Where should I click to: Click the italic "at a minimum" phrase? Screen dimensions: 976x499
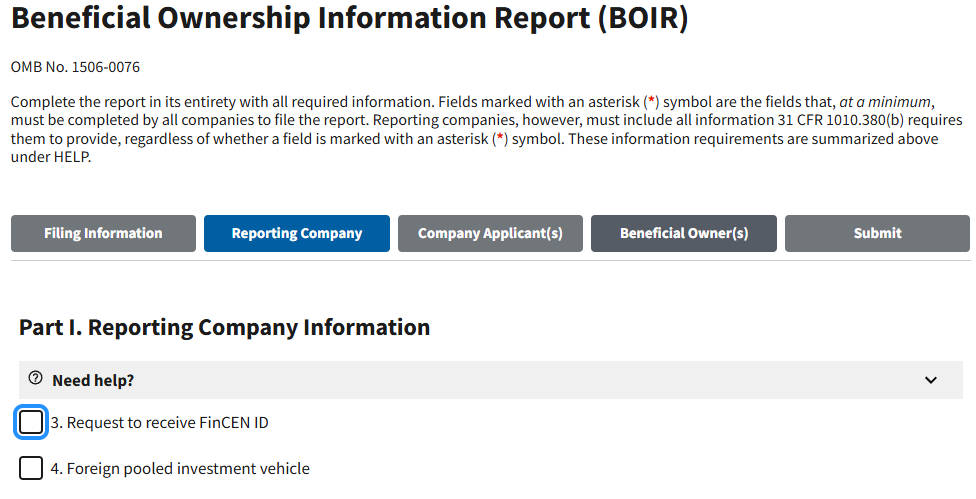click(x=885, y=102)
